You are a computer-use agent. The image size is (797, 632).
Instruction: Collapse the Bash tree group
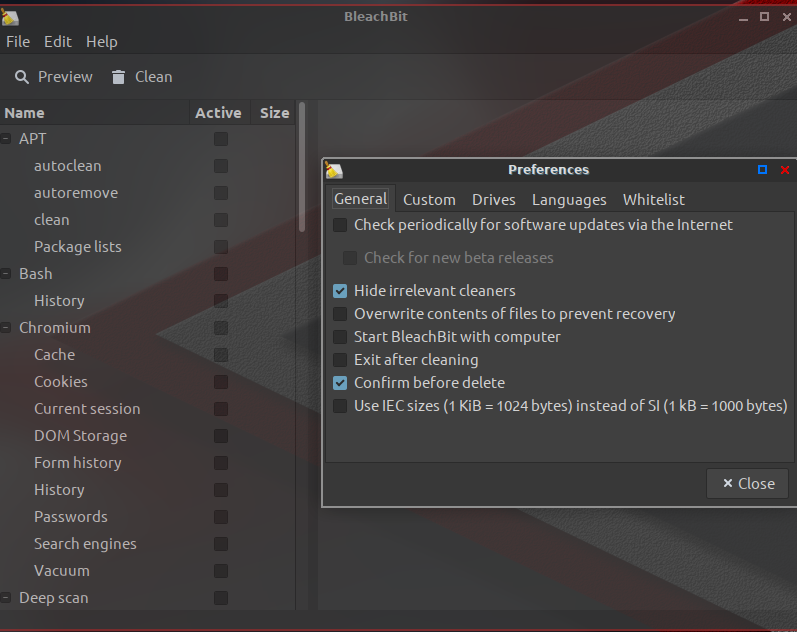pos(6,274)
